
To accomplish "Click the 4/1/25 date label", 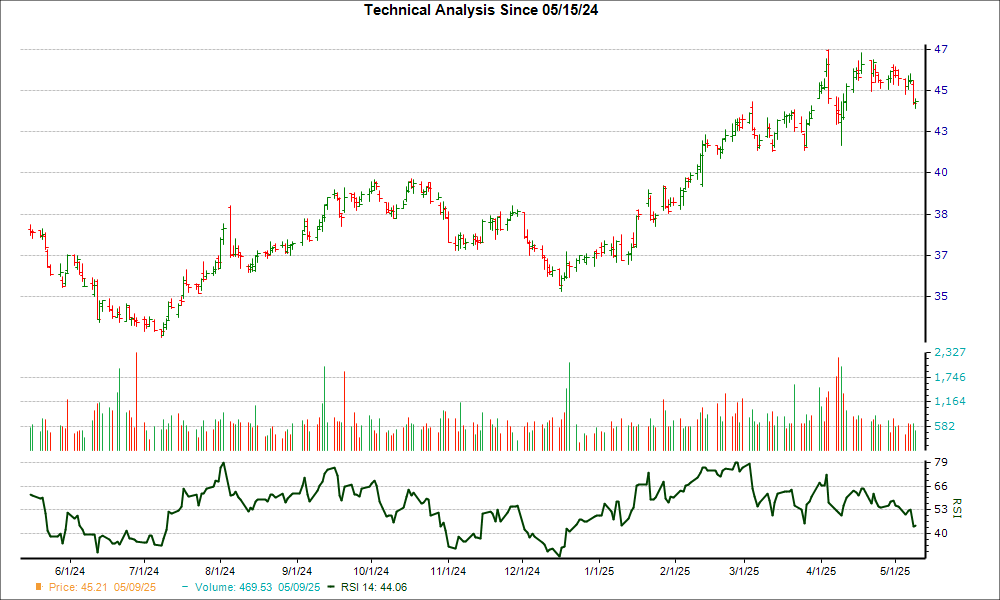I will pos(821,571).
